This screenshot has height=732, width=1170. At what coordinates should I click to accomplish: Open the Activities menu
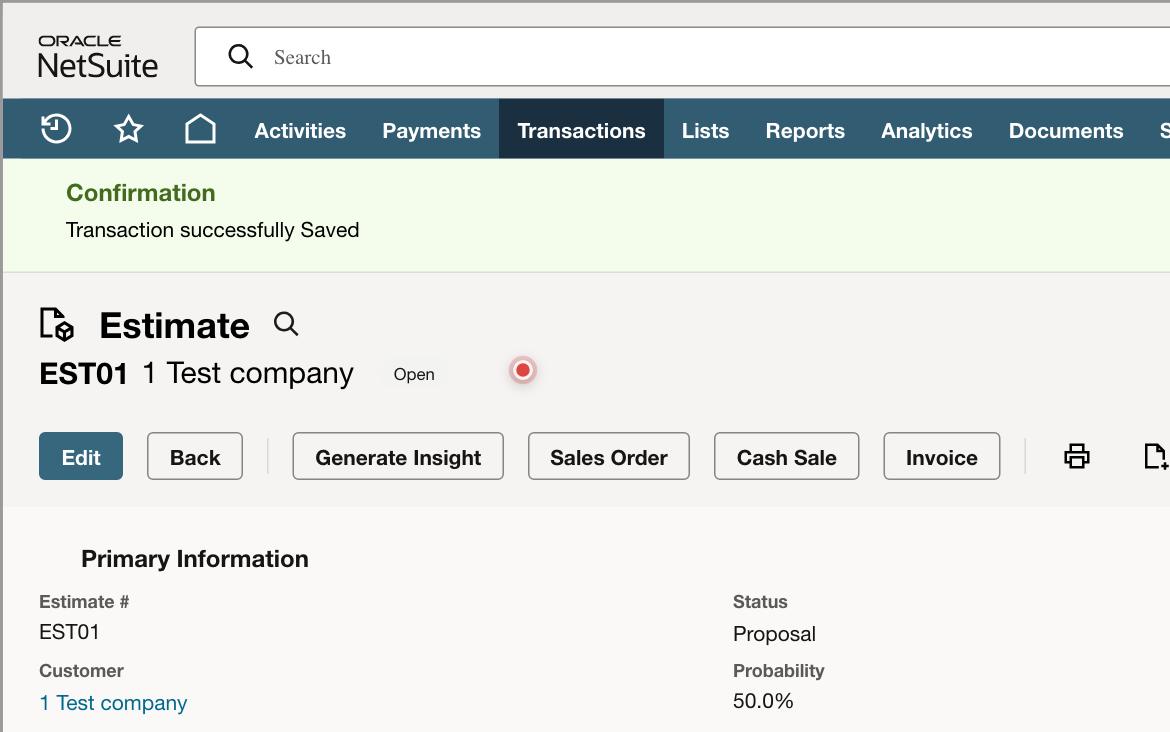click(300, 131)
